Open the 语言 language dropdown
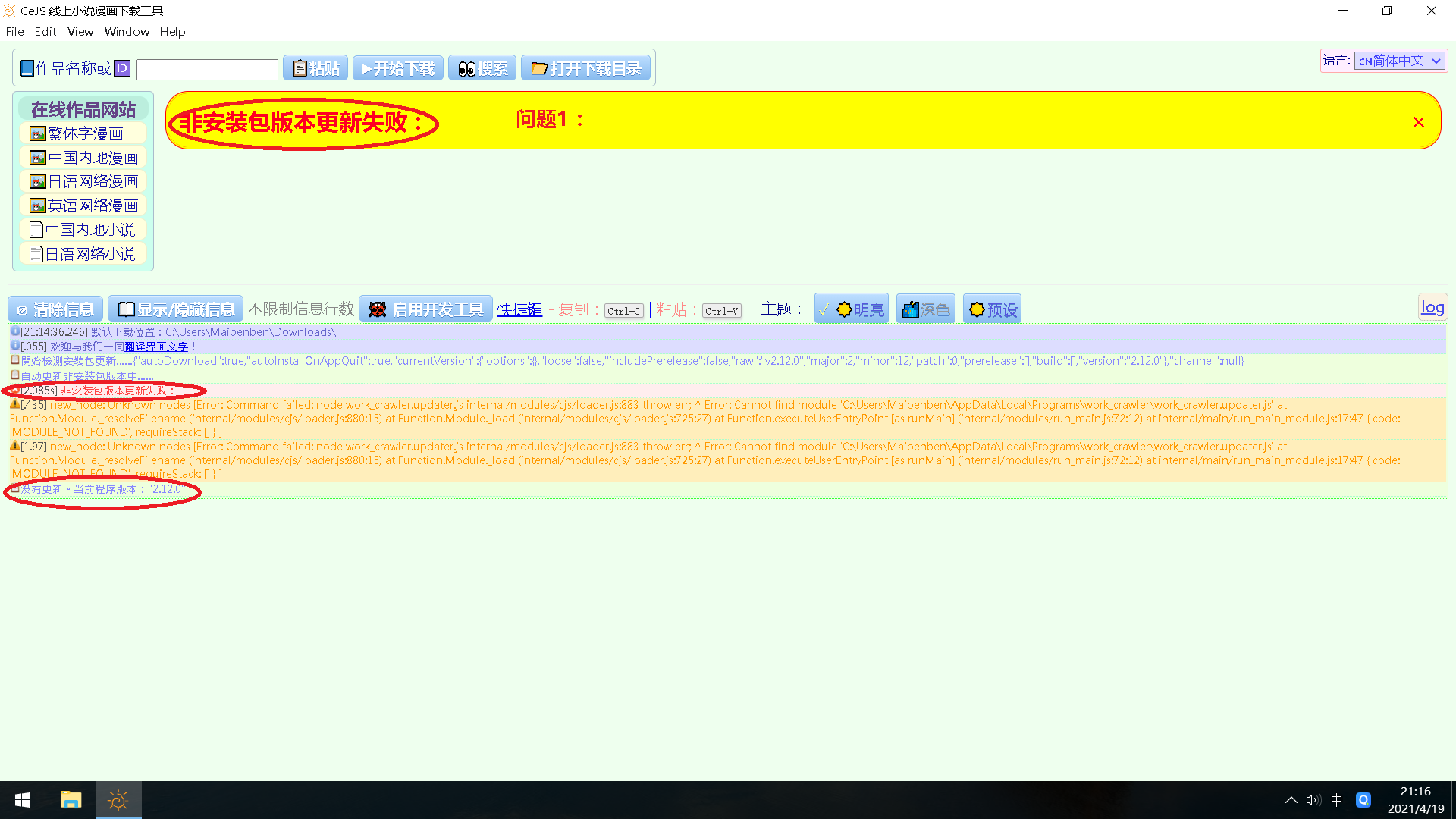Viewport: 1456px width, 819px height. click(x=1400, y=60)
